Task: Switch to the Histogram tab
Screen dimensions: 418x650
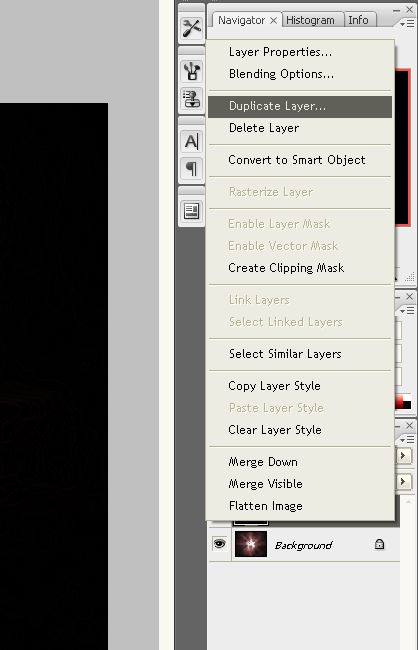Action: pos(310,20)
